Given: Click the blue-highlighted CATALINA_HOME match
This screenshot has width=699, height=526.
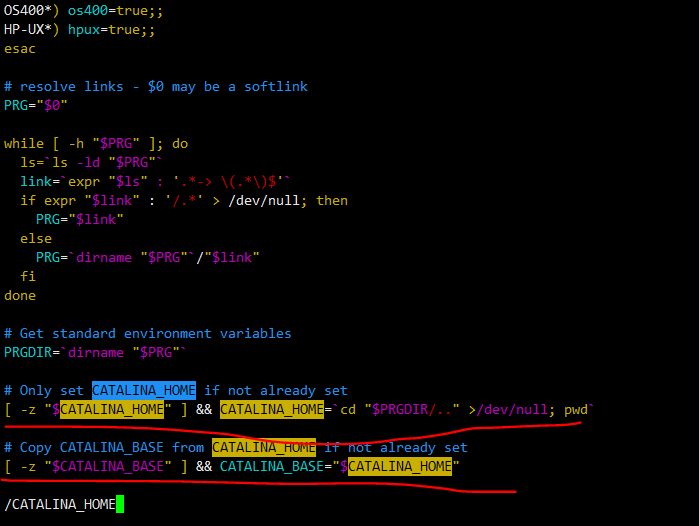Looking at the screenshot, I should [x=144, y=390].
